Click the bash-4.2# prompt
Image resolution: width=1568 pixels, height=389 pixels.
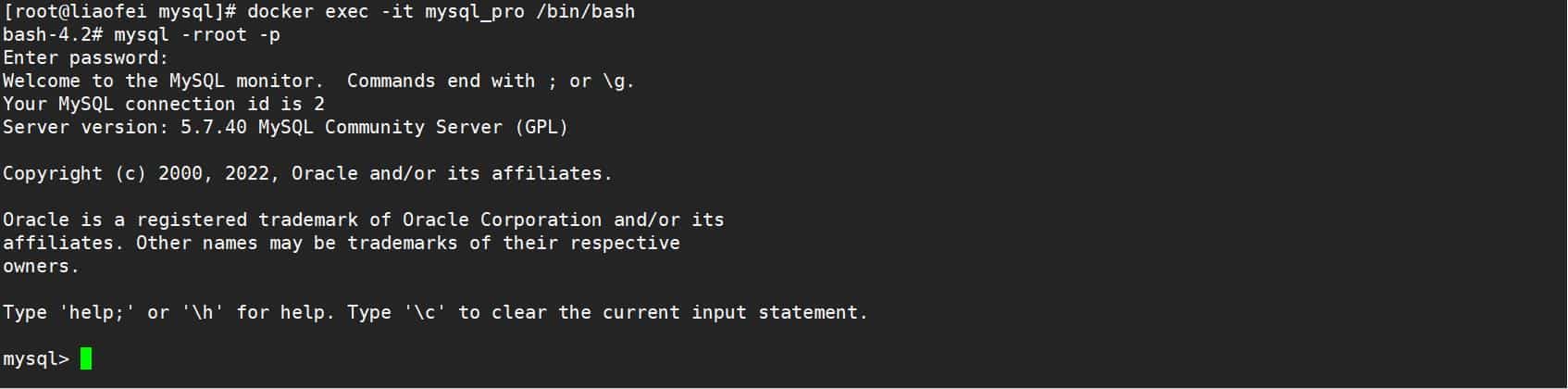(x=52, y=34)
